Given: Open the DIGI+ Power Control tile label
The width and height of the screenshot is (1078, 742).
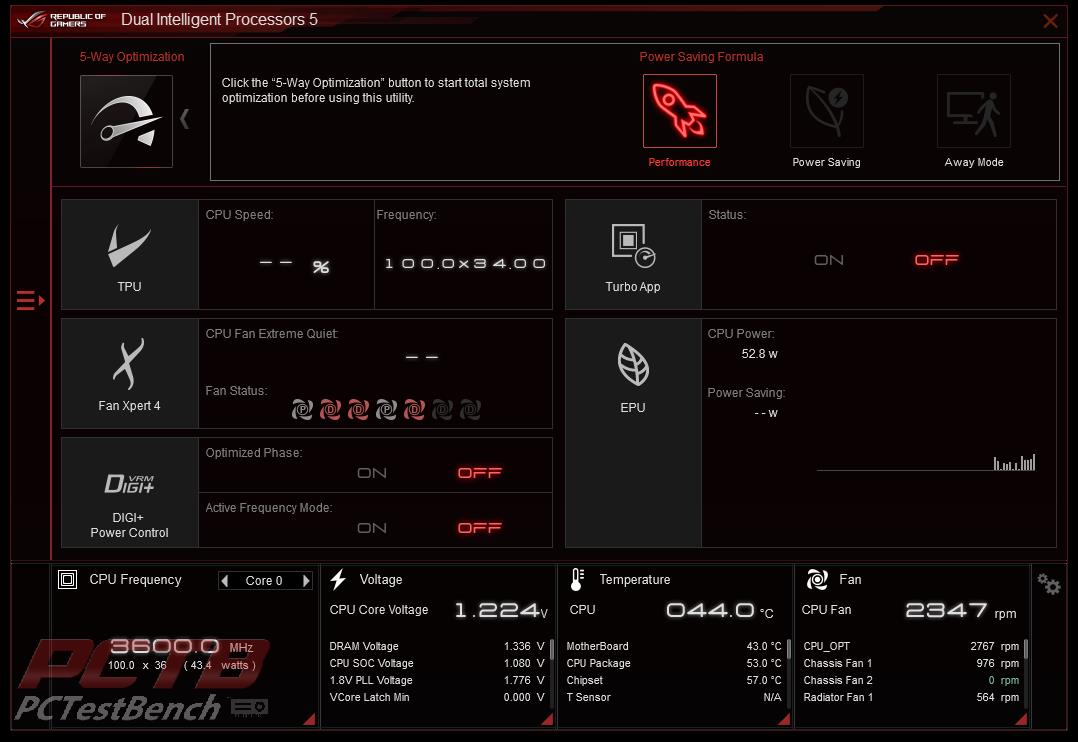Looking at the screenshot, I should point(129,525).
